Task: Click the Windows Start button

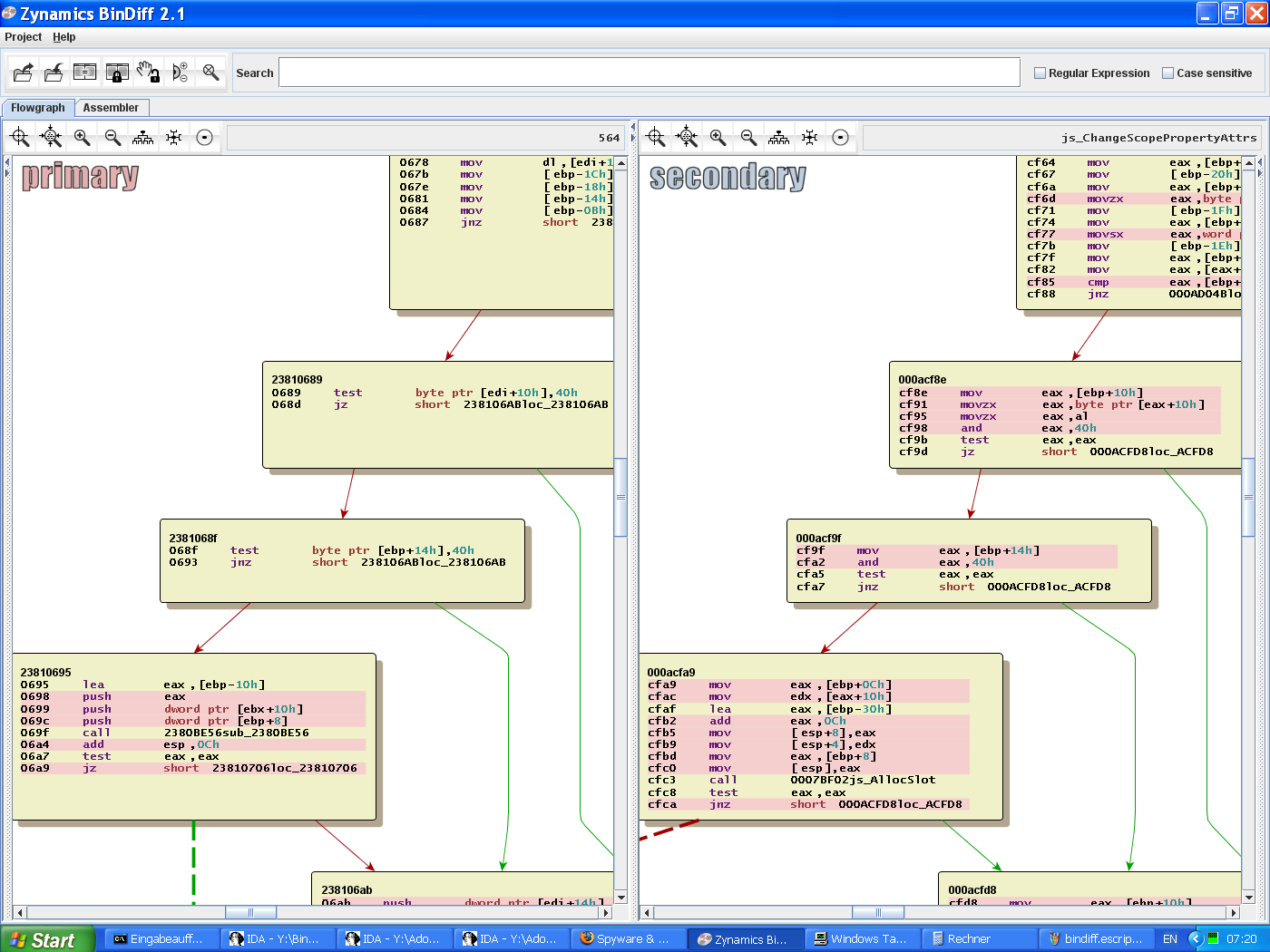Action: pyautogui.click(x=45, y=938)
